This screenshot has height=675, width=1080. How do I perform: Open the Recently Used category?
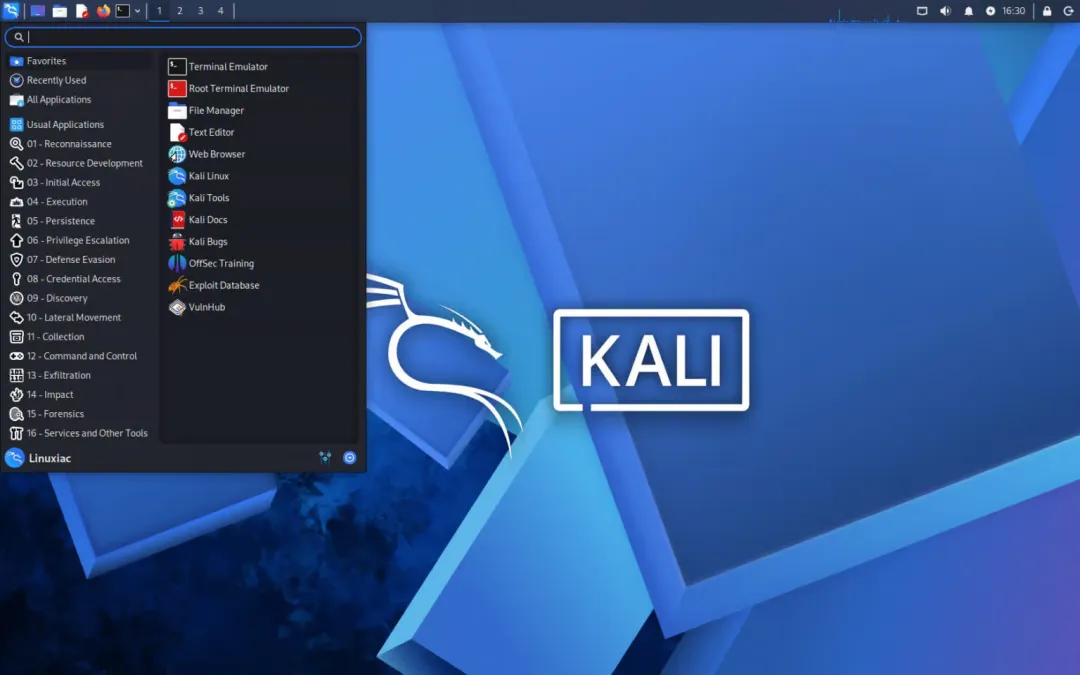pos(80,81)
